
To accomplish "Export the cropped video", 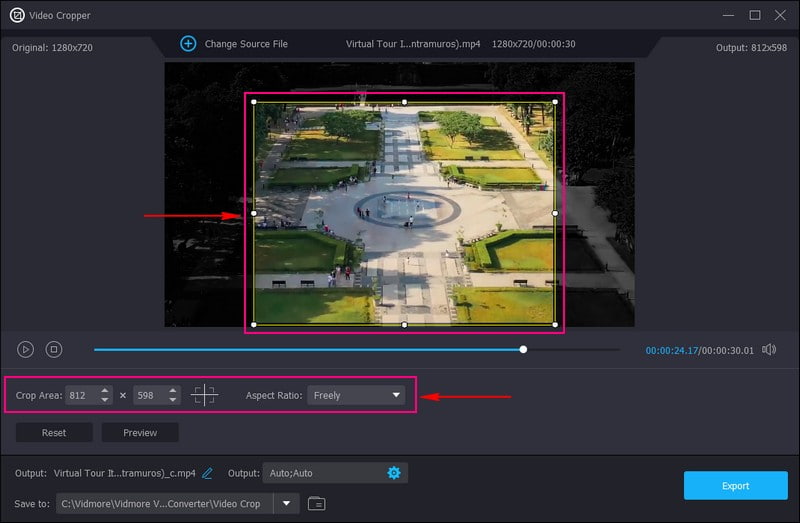I will [735, 486].
